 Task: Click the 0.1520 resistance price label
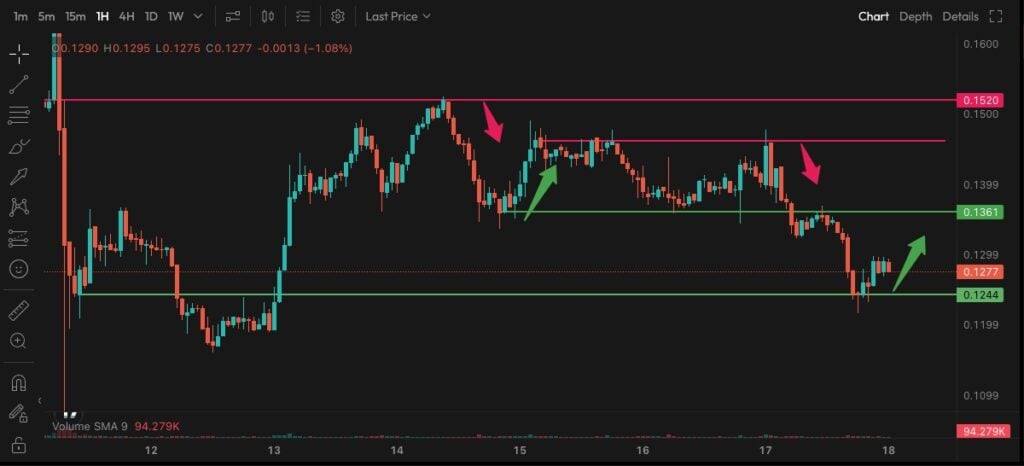click(x=980, y=101)
